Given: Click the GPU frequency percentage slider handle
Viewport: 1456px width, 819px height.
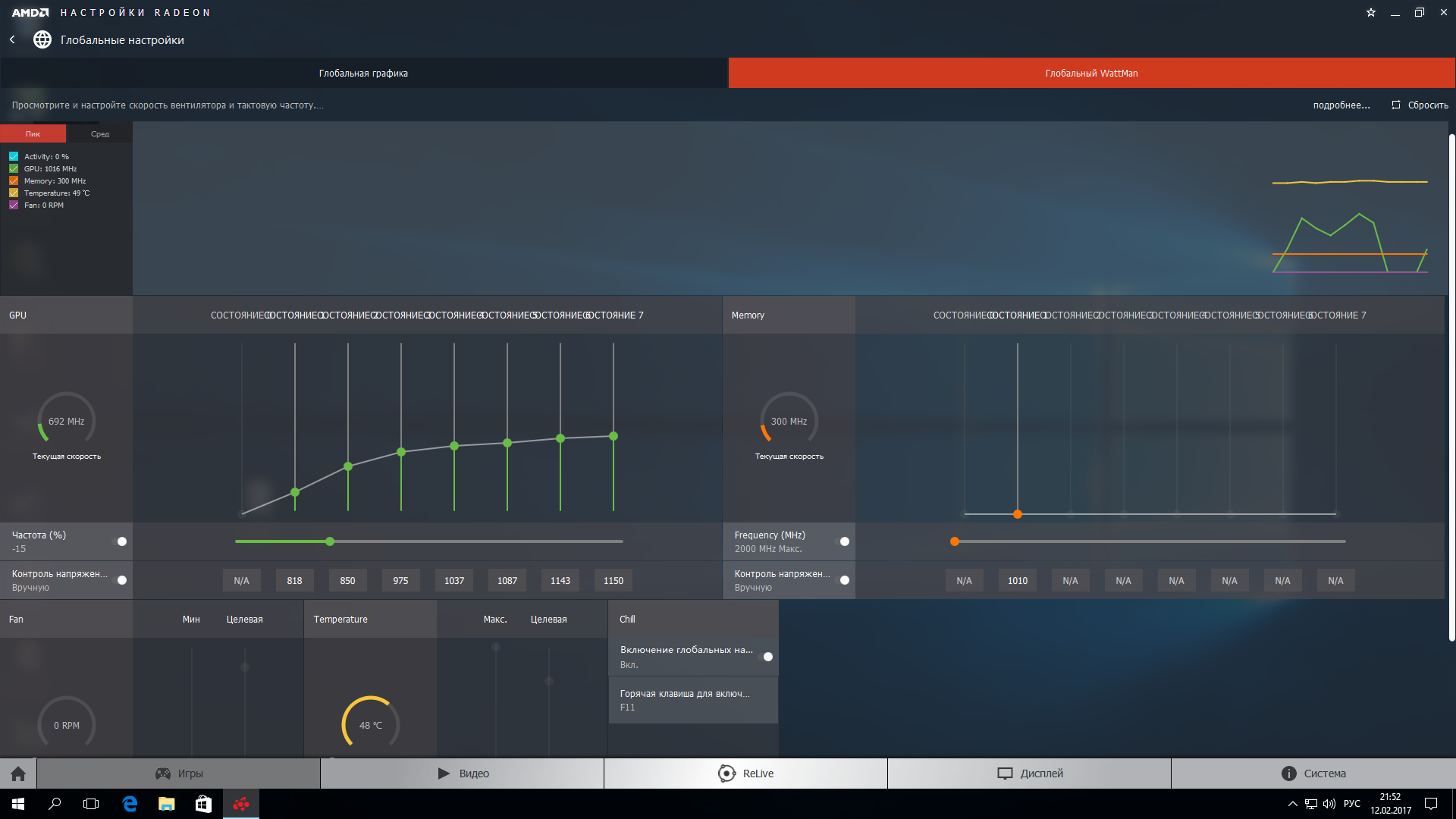Looking at the screenshot, I should click(330, 541).
